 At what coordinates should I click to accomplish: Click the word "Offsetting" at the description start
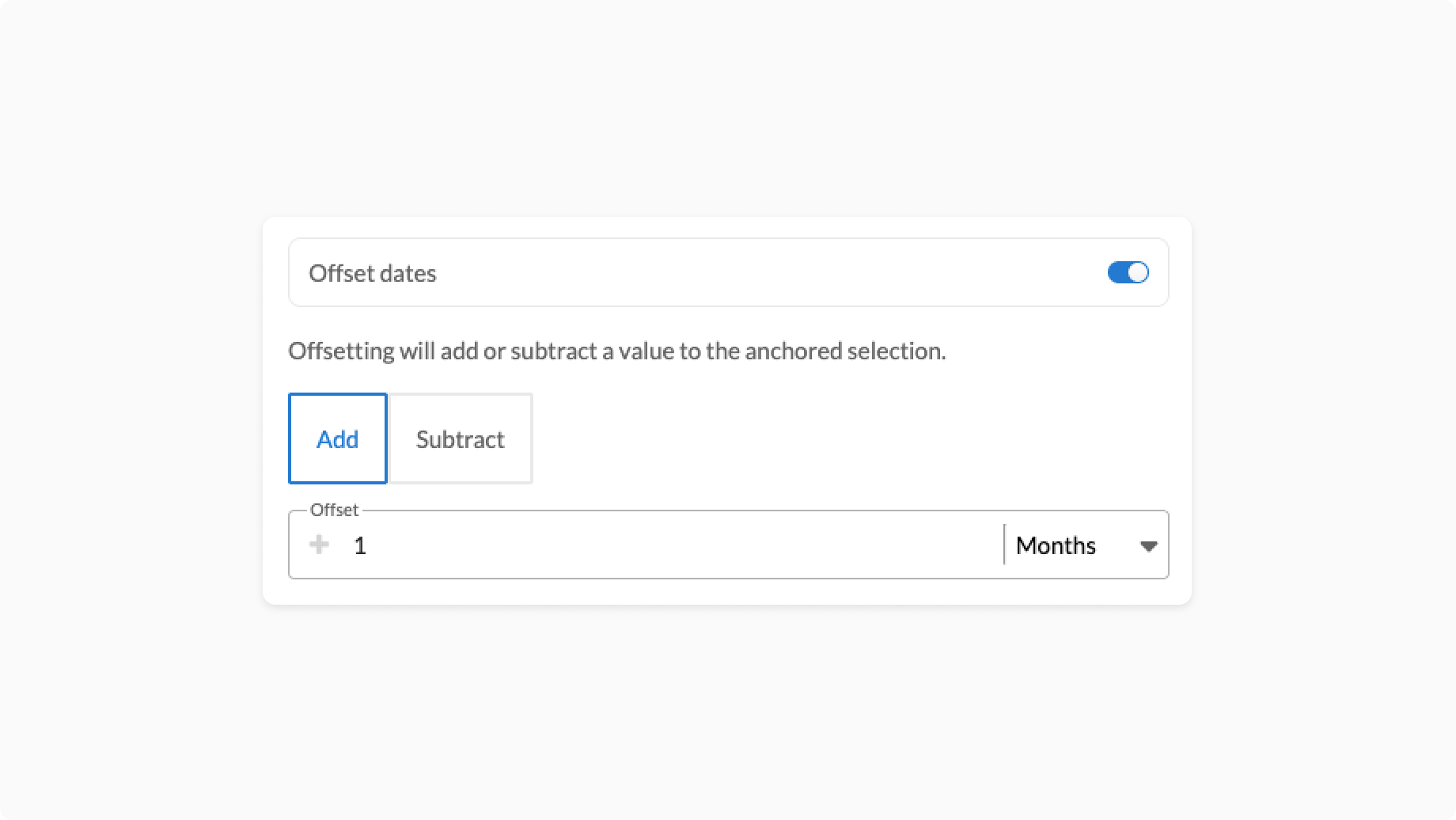point(341,351)
